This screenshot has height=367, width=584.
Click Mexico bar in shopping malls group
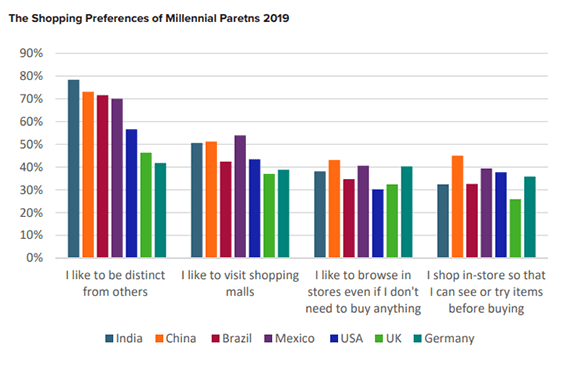click(x=240, y=196)
